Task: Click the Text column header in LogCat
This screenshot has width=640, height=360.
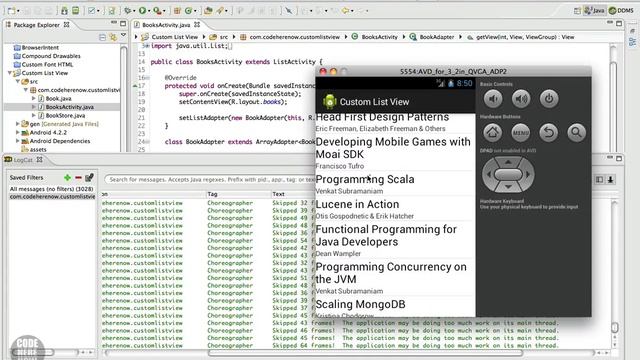Action: coord(278,194)
